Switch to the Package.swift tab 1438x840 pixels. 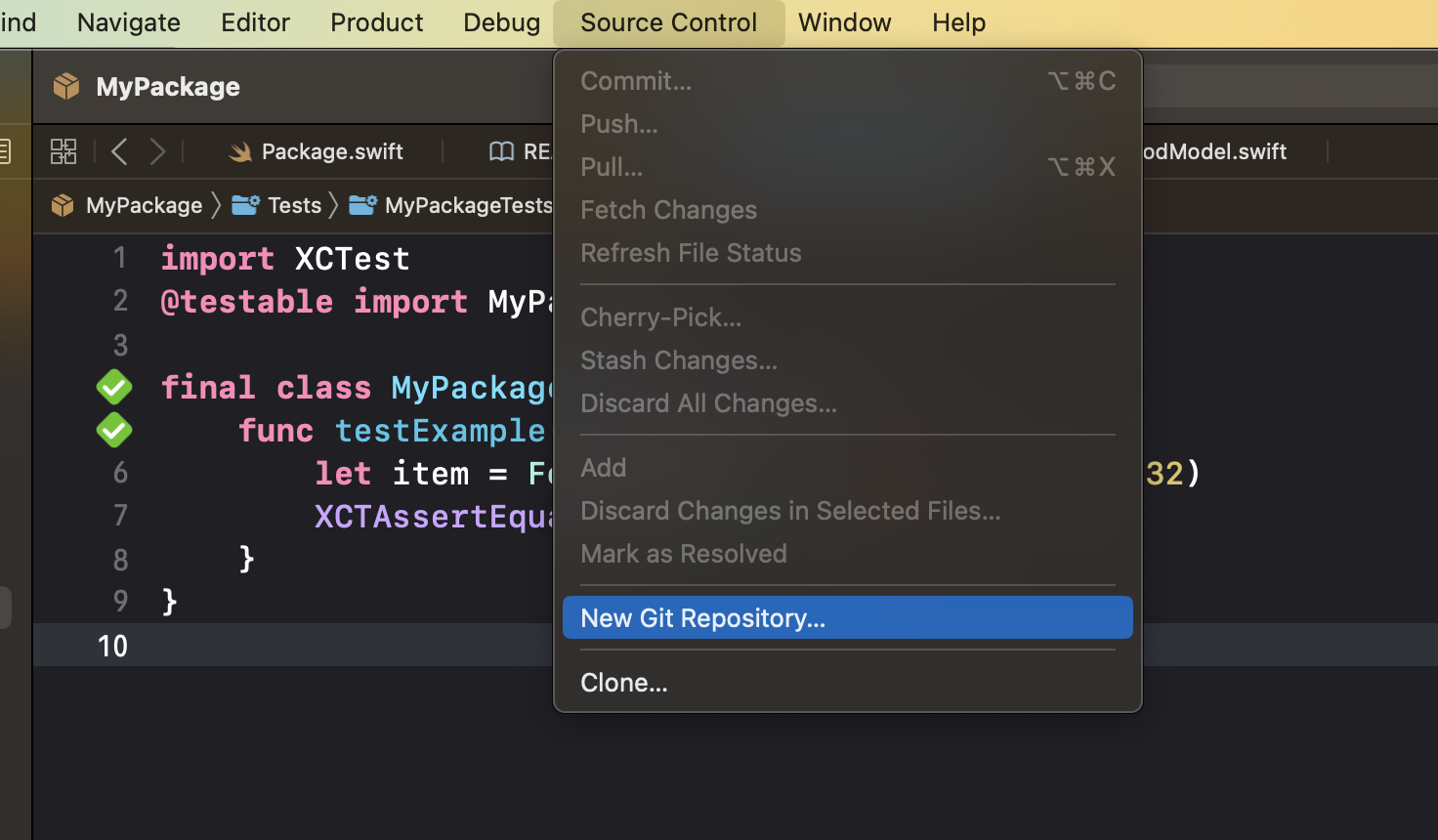(316, 151)
